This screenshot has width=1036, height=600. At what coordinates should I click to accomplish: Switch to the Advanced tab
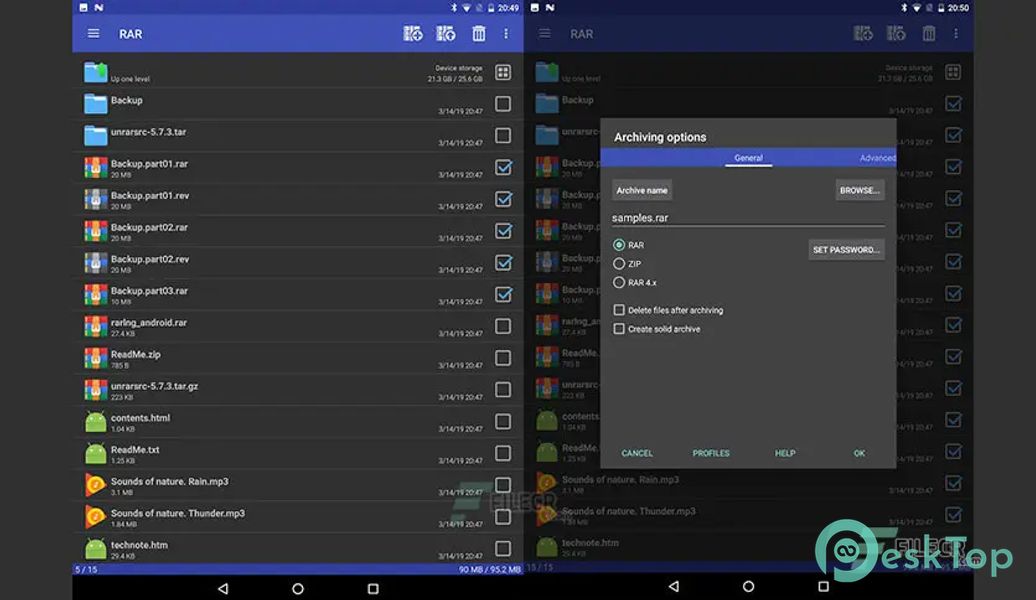(877, 158)
